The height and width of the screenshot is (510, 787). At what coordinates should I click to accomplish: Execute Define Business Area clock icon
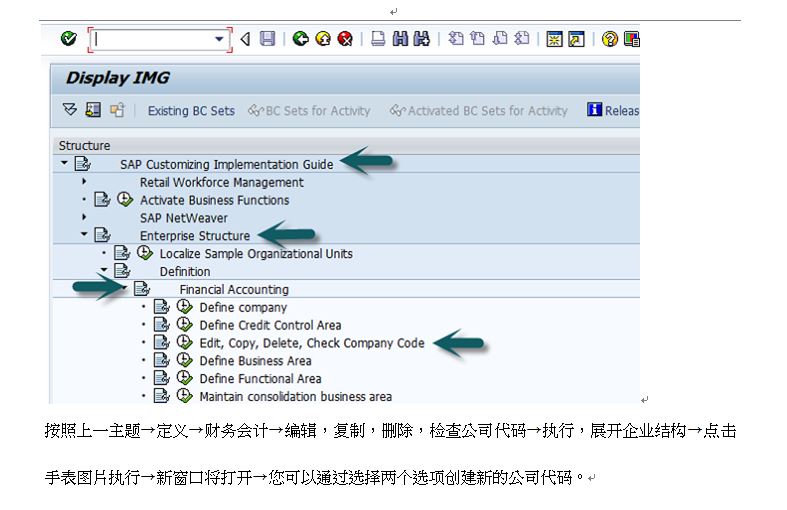(x=185, y=360)
